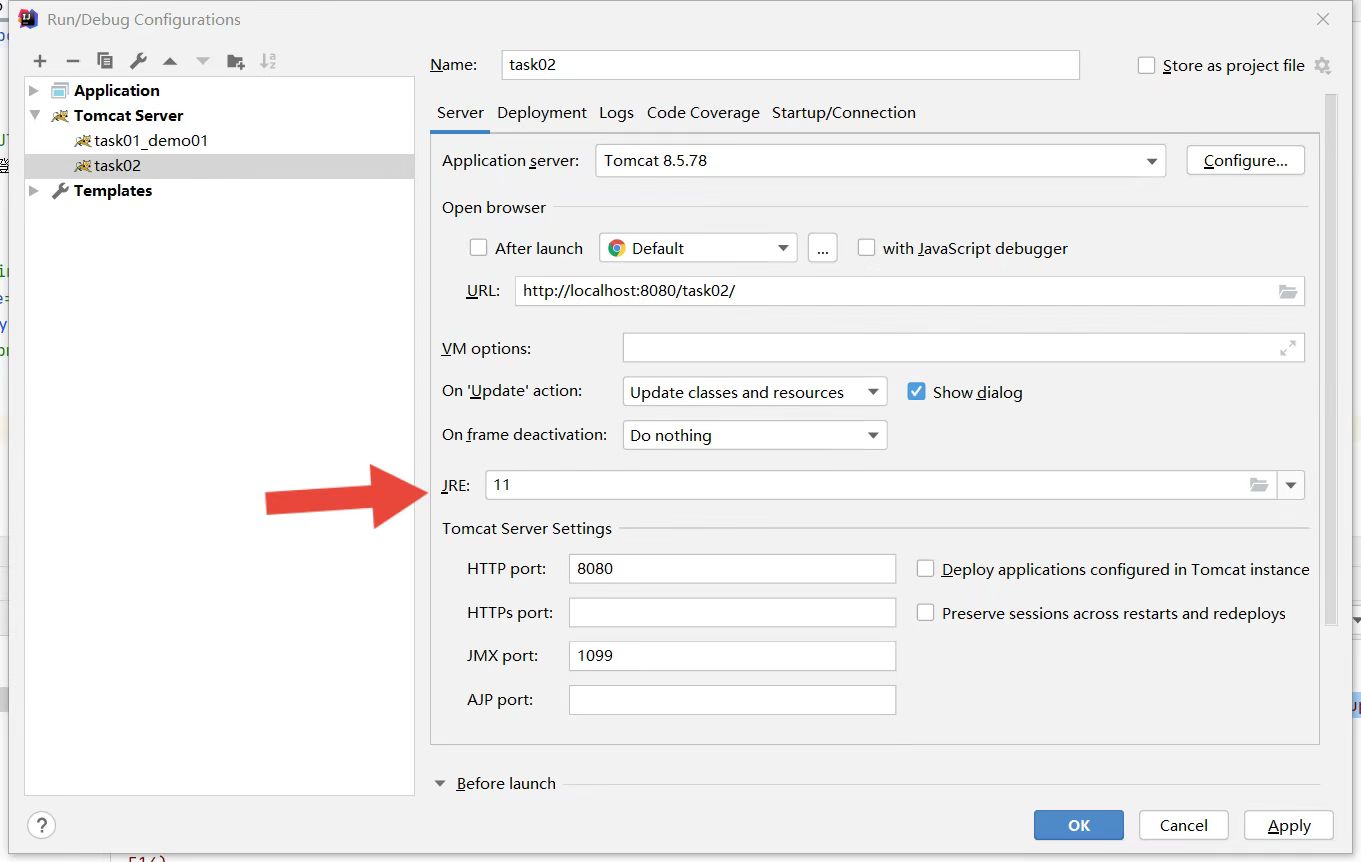Move configuration down arrow
The height and width of the screenshot is (862, 1361).
pos(203,61)
